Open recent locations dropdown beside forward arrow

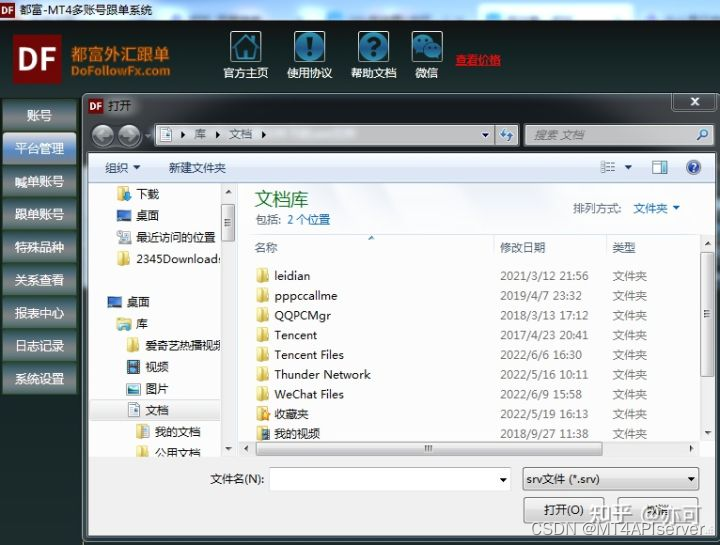coord(148,136)
